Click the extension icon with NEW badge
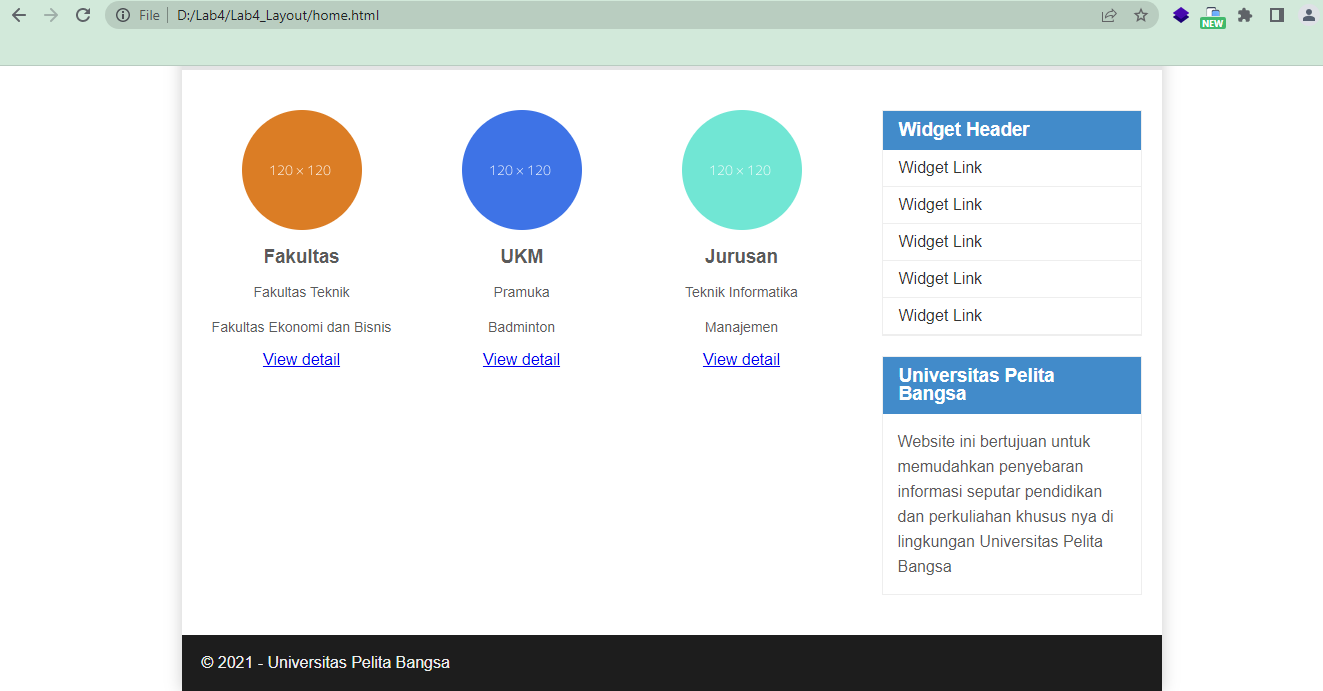Image resolution: width=1323 pixels, height=691 pixels. tap(1212, 15)
